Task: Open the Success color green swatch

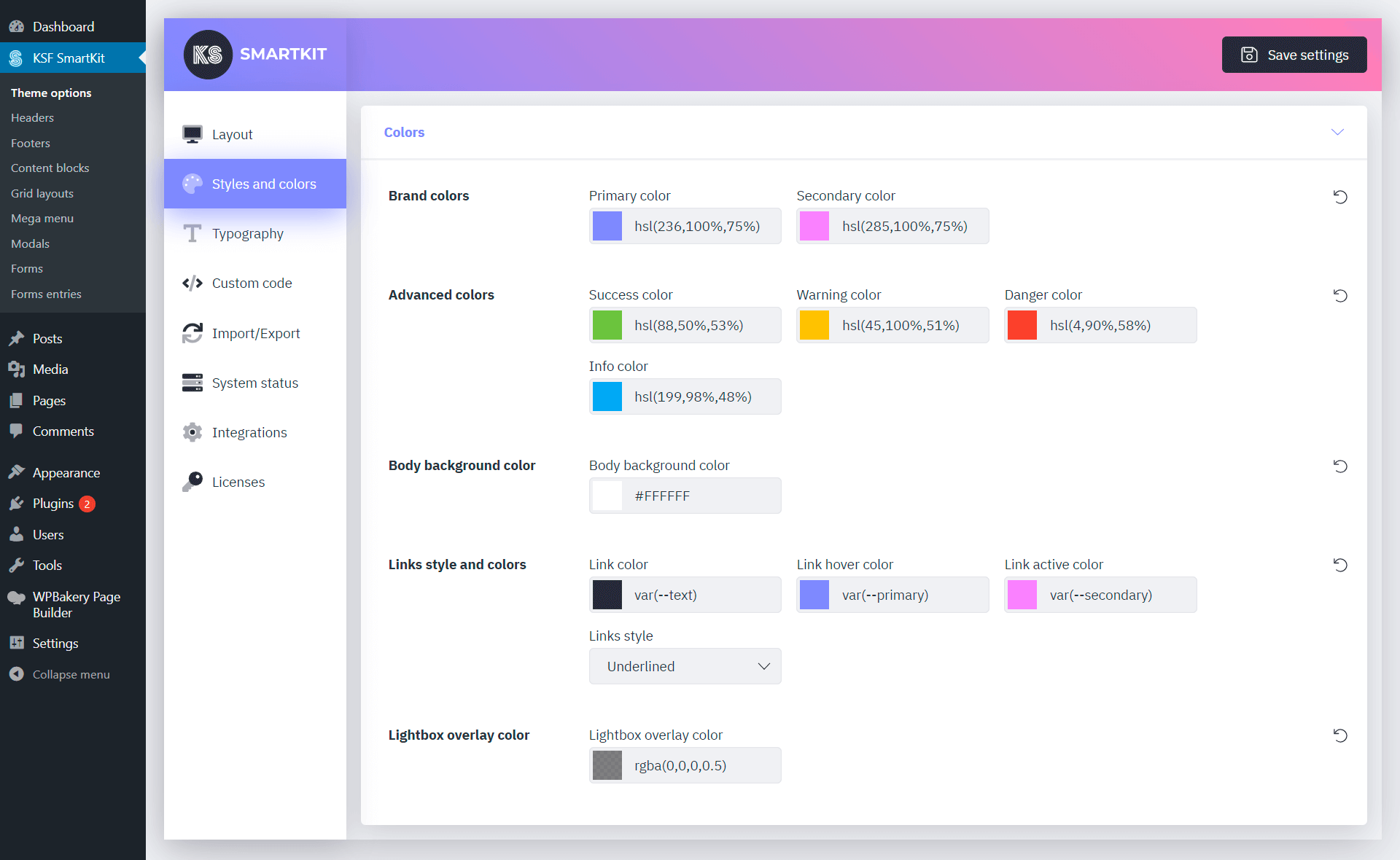Action: 607,325
